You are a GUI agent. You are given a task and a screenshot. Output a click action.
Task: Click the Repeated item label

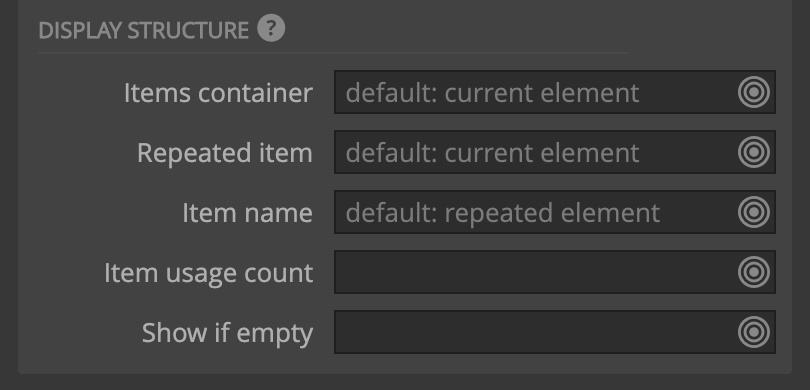tap(225, 153)
